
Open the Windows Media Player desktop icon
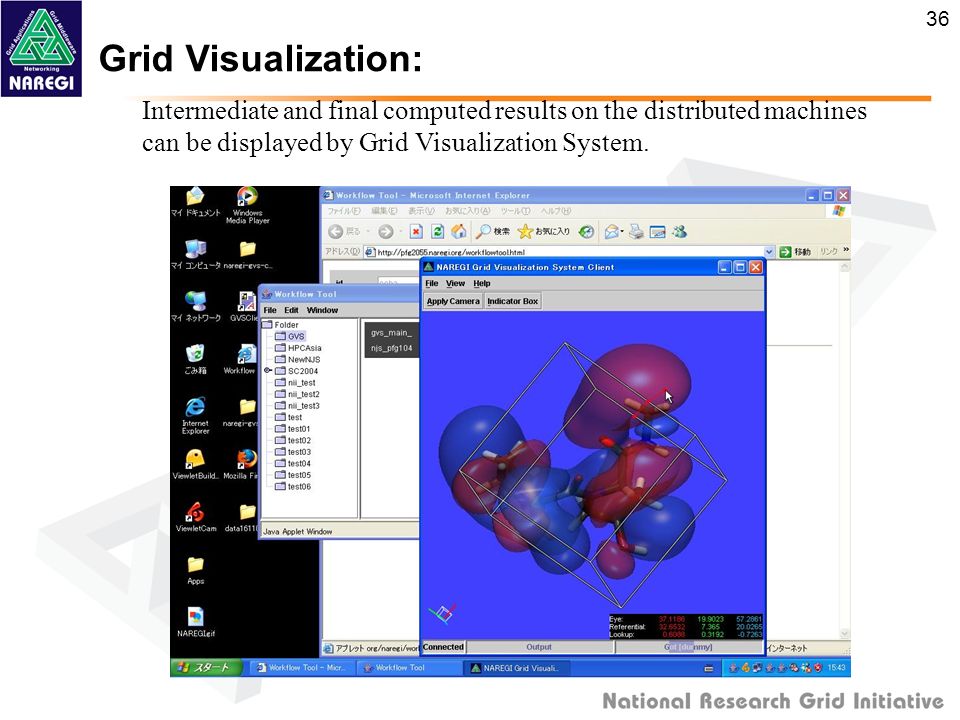pyautogui.click(x=247, y=205)
